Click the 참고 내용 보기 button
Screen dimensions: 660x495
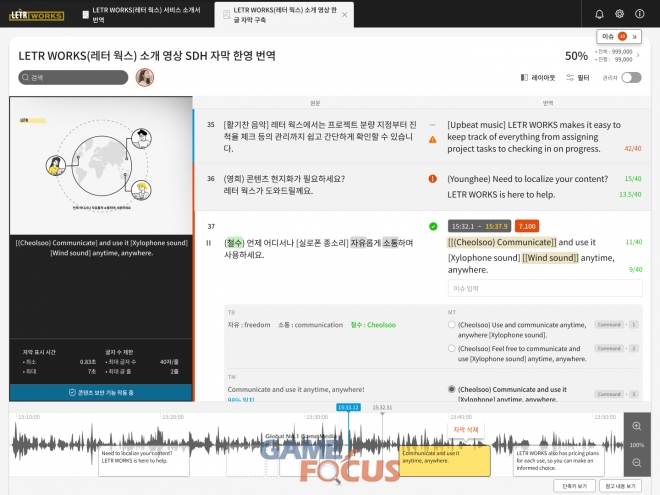pos(620,486)
